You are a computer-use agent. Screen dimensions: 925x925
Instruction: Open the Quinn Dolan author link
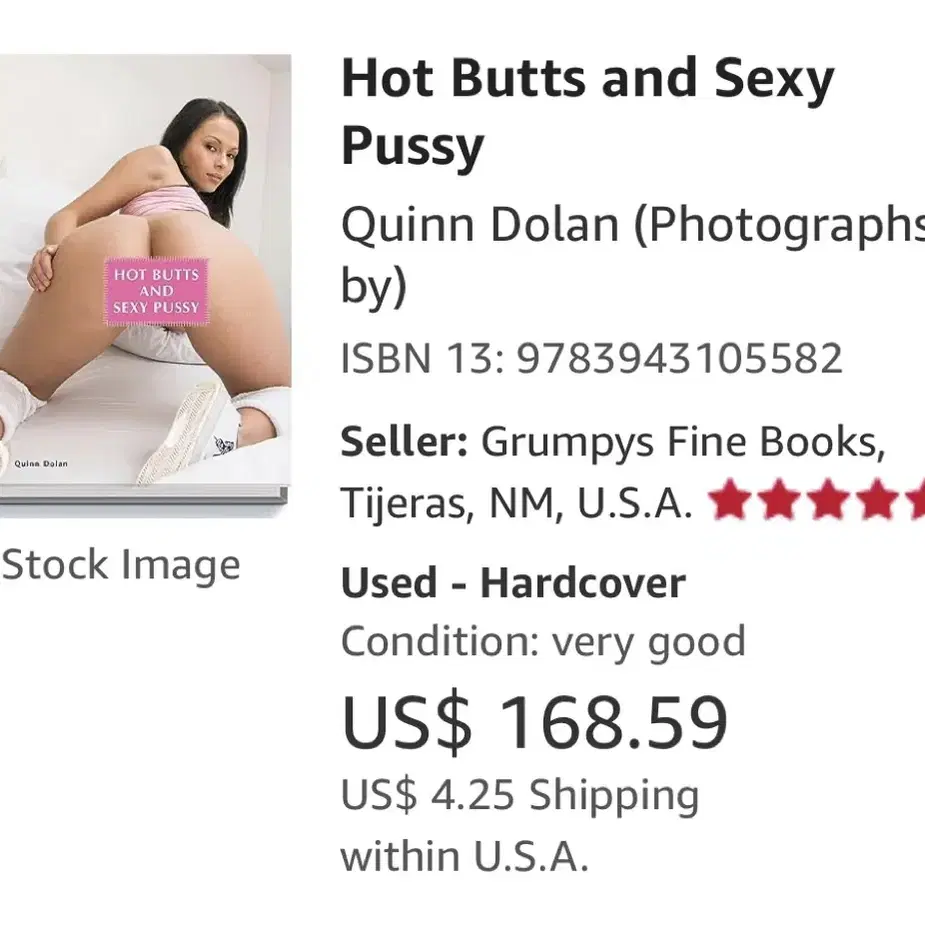point(480,225)
